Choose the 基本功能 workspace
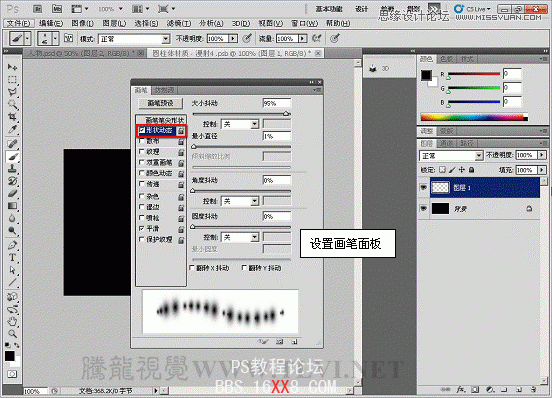The width and height of the screenshot is (552, 398). (329, 9)
